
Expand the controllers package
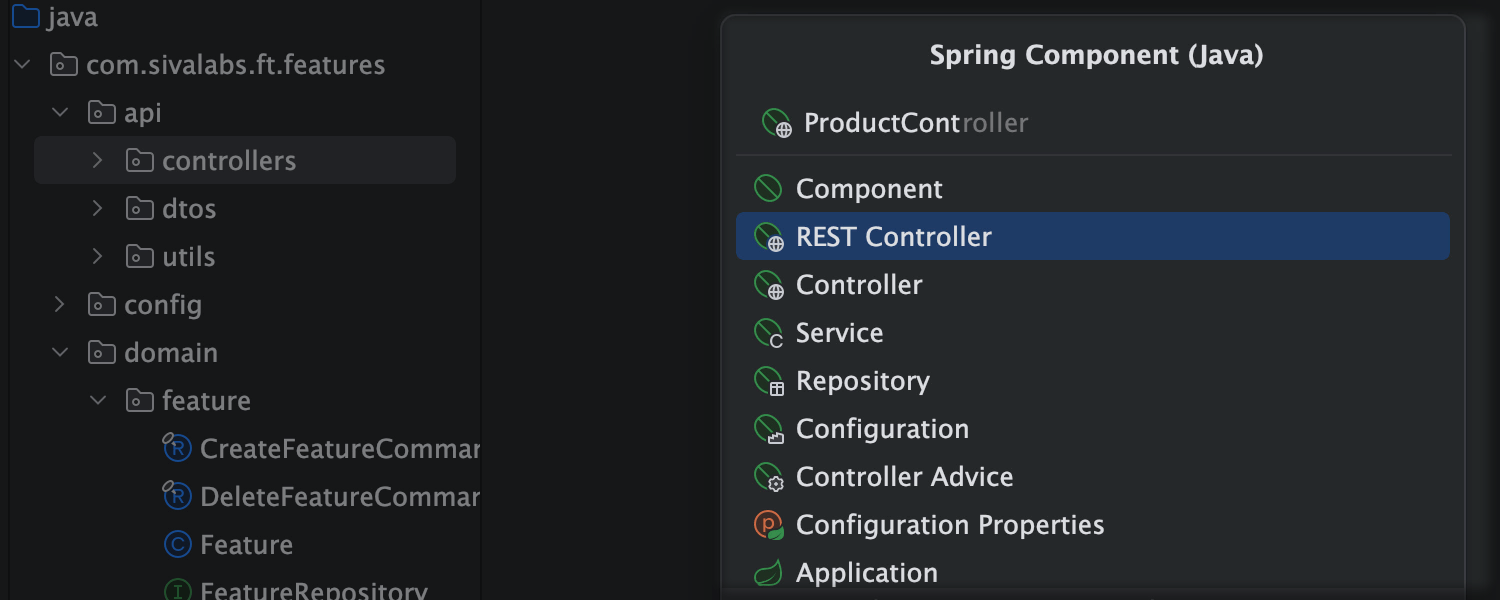[97, 160]
